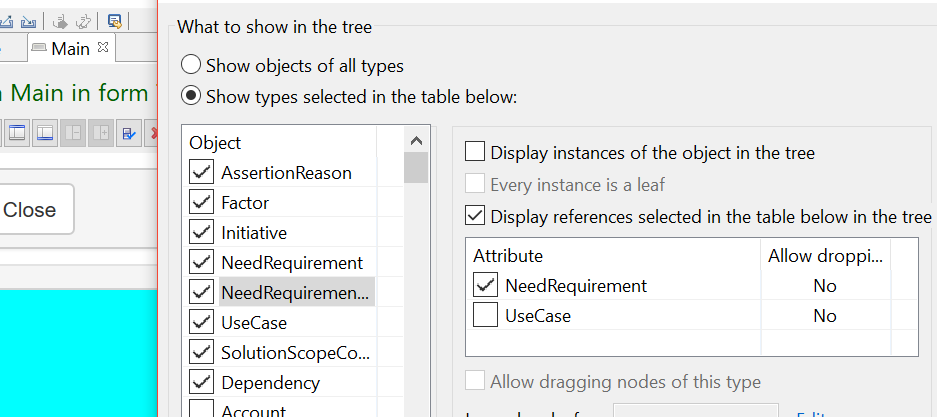Click the disabled "Allow dragging nodes of this type" checkbox
Viewport: 937px width, 417px height.
[475, 381]
